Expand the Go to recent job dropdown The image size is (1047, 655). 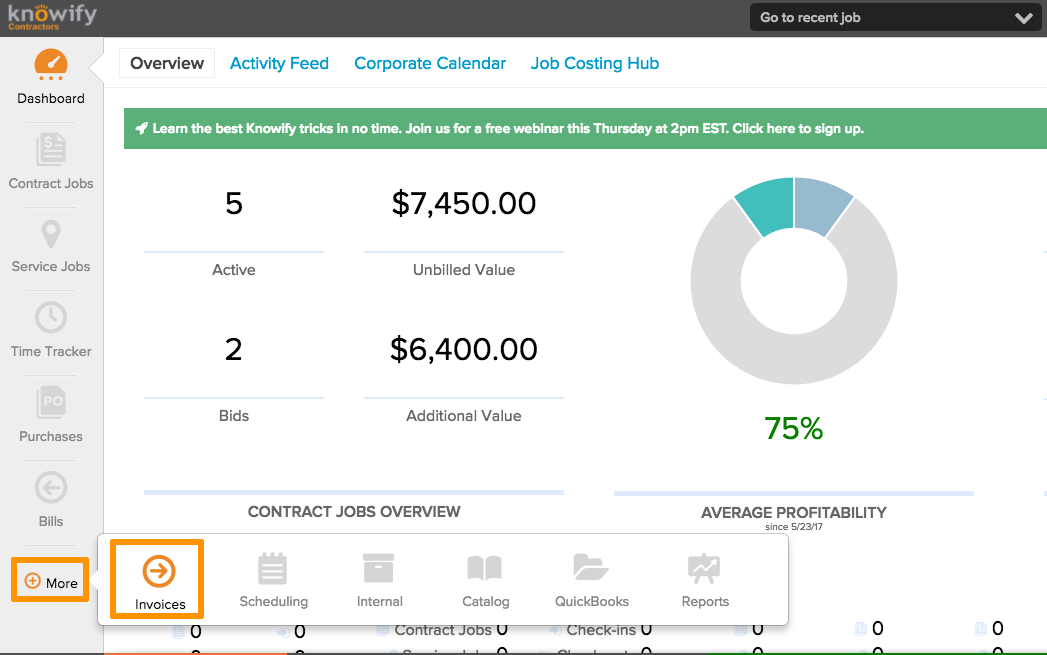click(x=895, y=18)
